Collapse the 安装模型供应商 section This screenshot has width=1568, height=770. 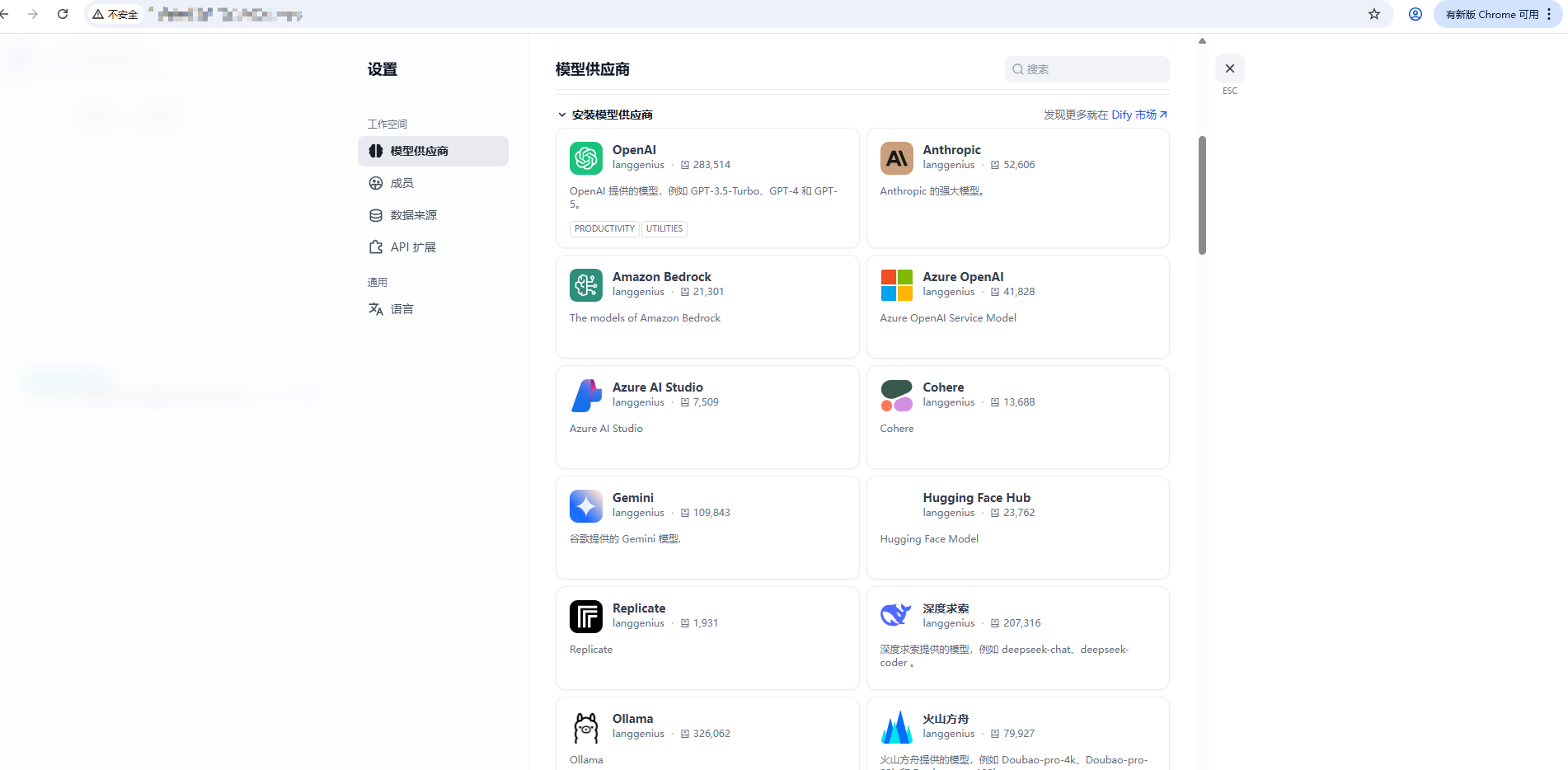pyautogui.click(x=562, y=115)
